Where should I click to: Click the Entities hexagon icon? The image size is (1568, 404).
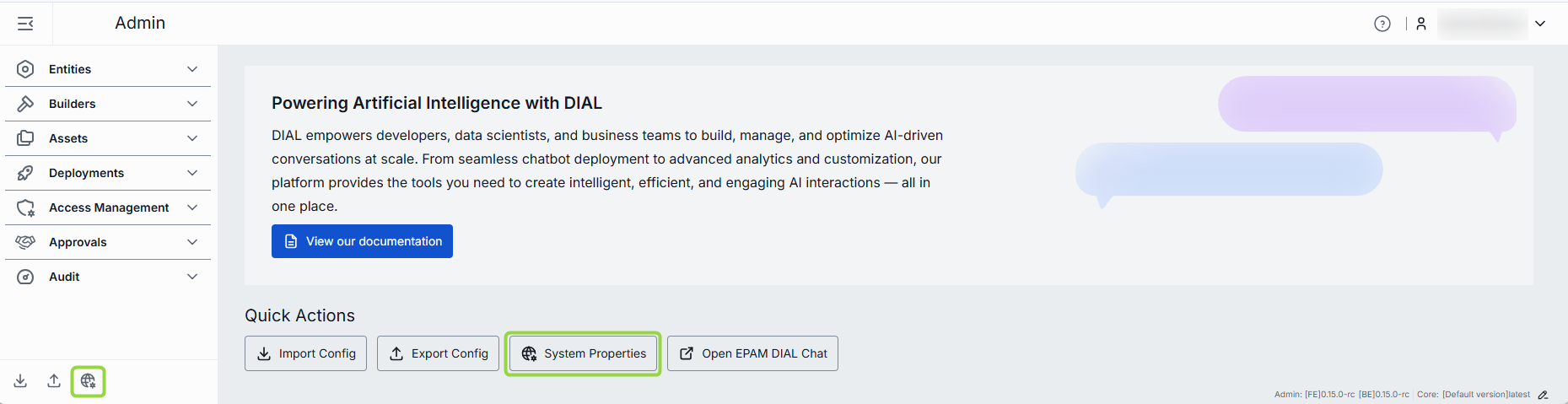pos(25,69)
